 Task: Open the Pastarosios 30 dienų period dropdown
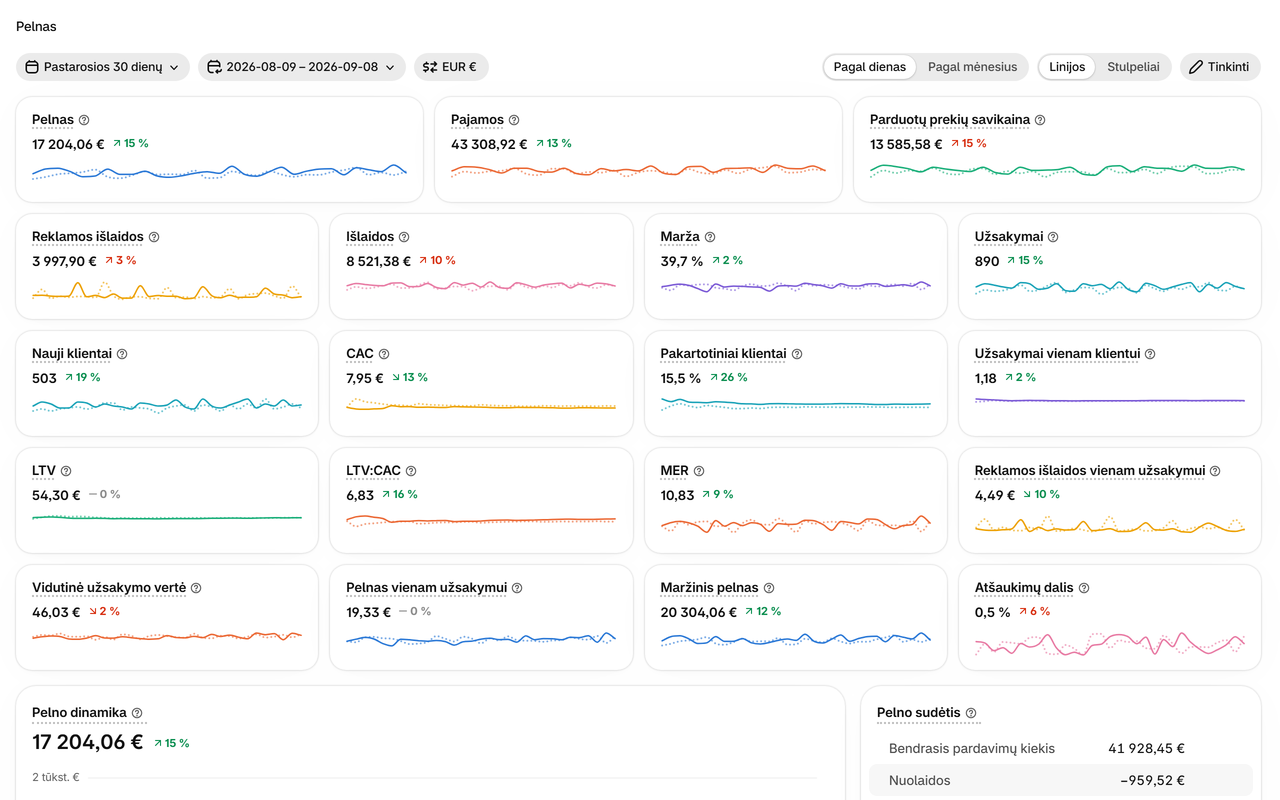point(103,67)
